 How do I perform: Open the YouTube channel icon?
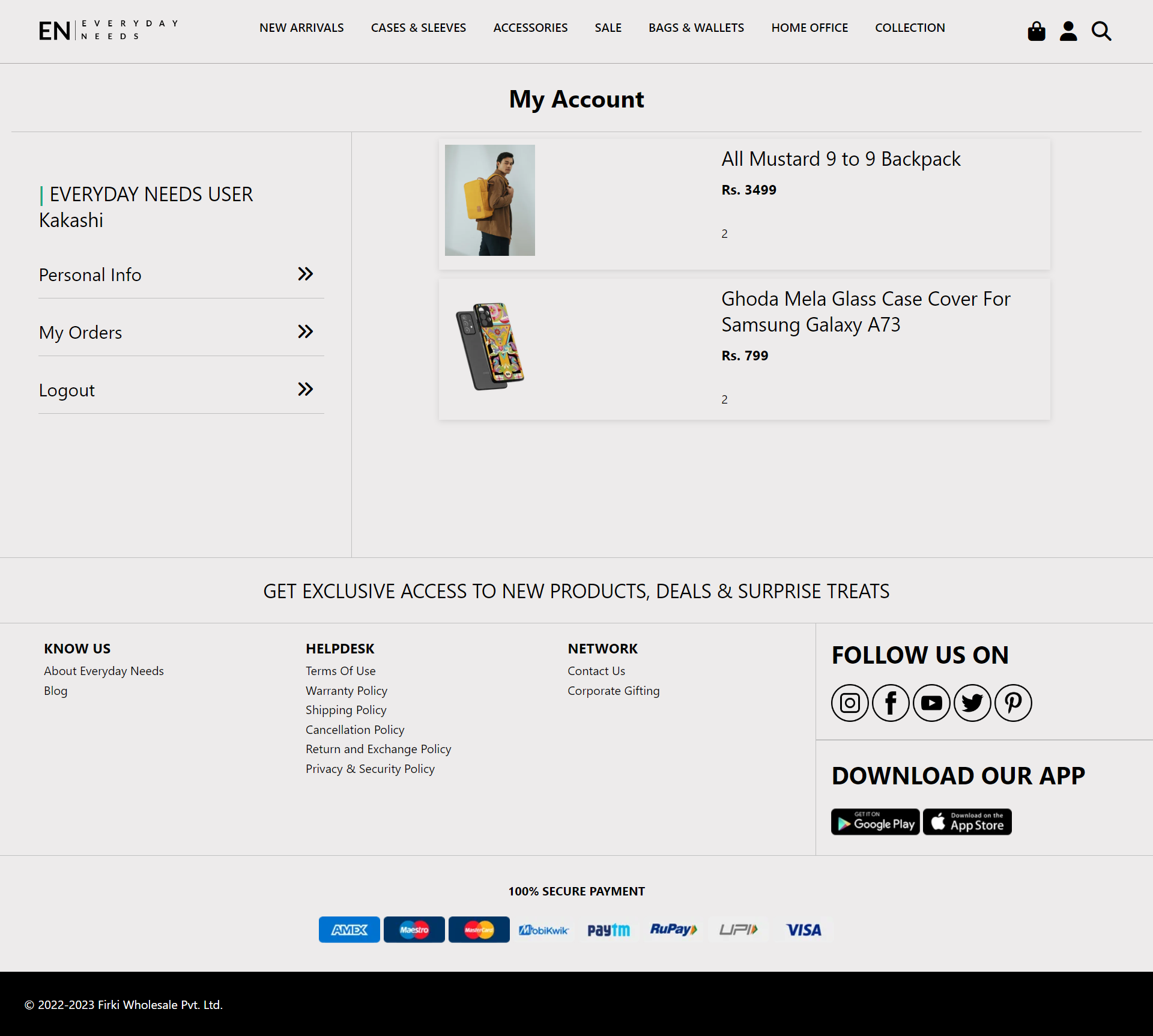point(931,703)
